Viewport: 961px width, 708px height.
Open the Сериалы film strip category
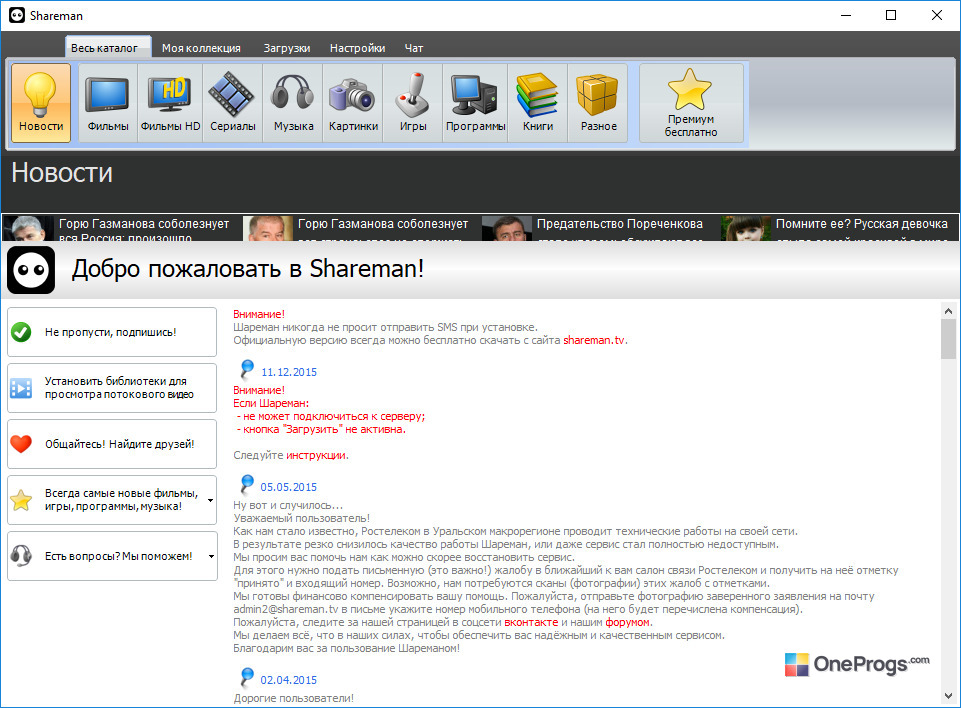point(232,103)
